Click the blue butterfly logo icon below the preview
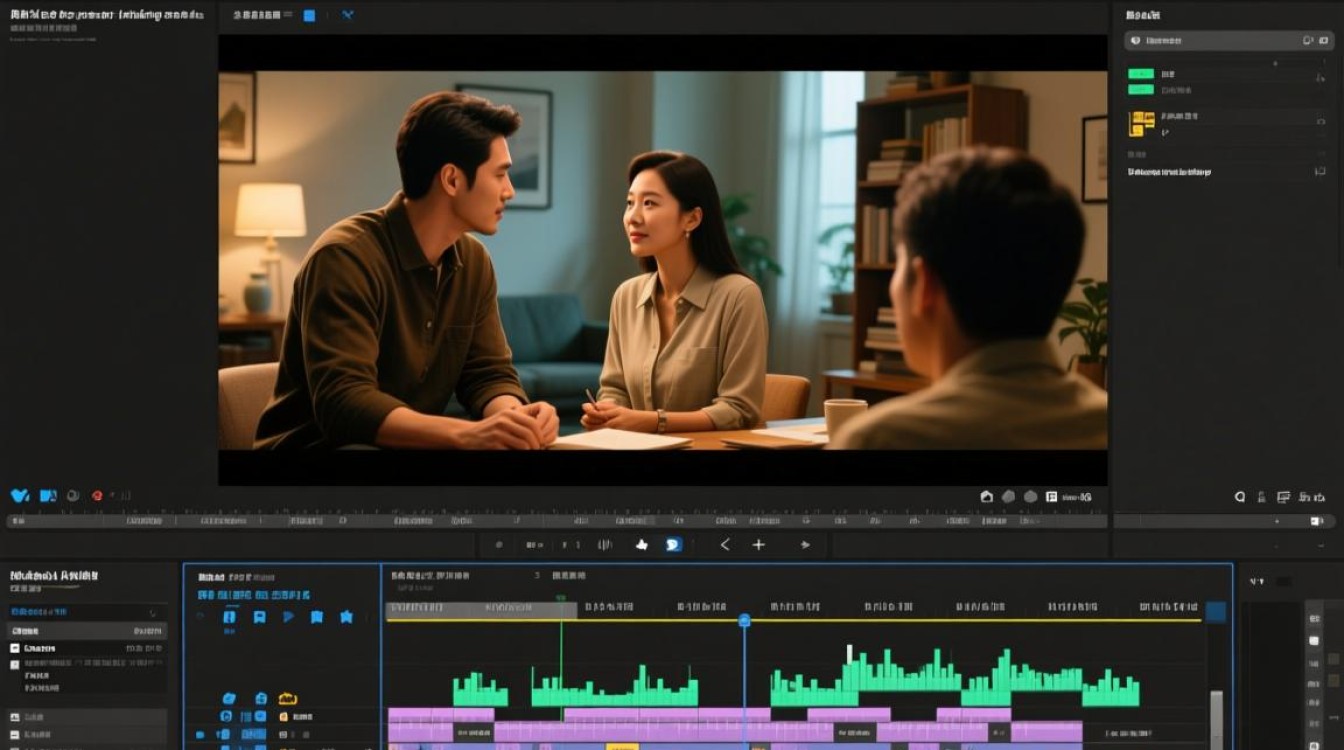Image resolution: width=1344 pixels, height=750 pixels. point(20,495)
